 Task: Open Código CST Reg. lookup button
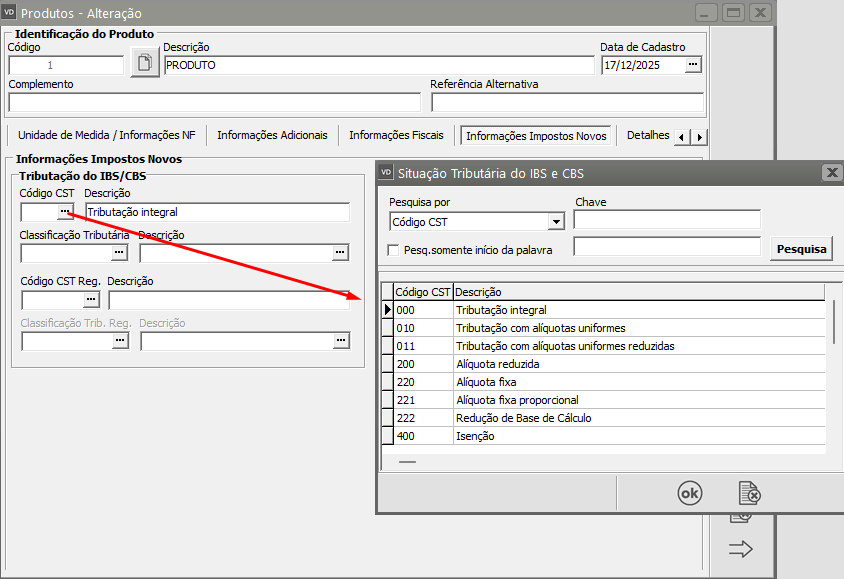coord(91,299)
